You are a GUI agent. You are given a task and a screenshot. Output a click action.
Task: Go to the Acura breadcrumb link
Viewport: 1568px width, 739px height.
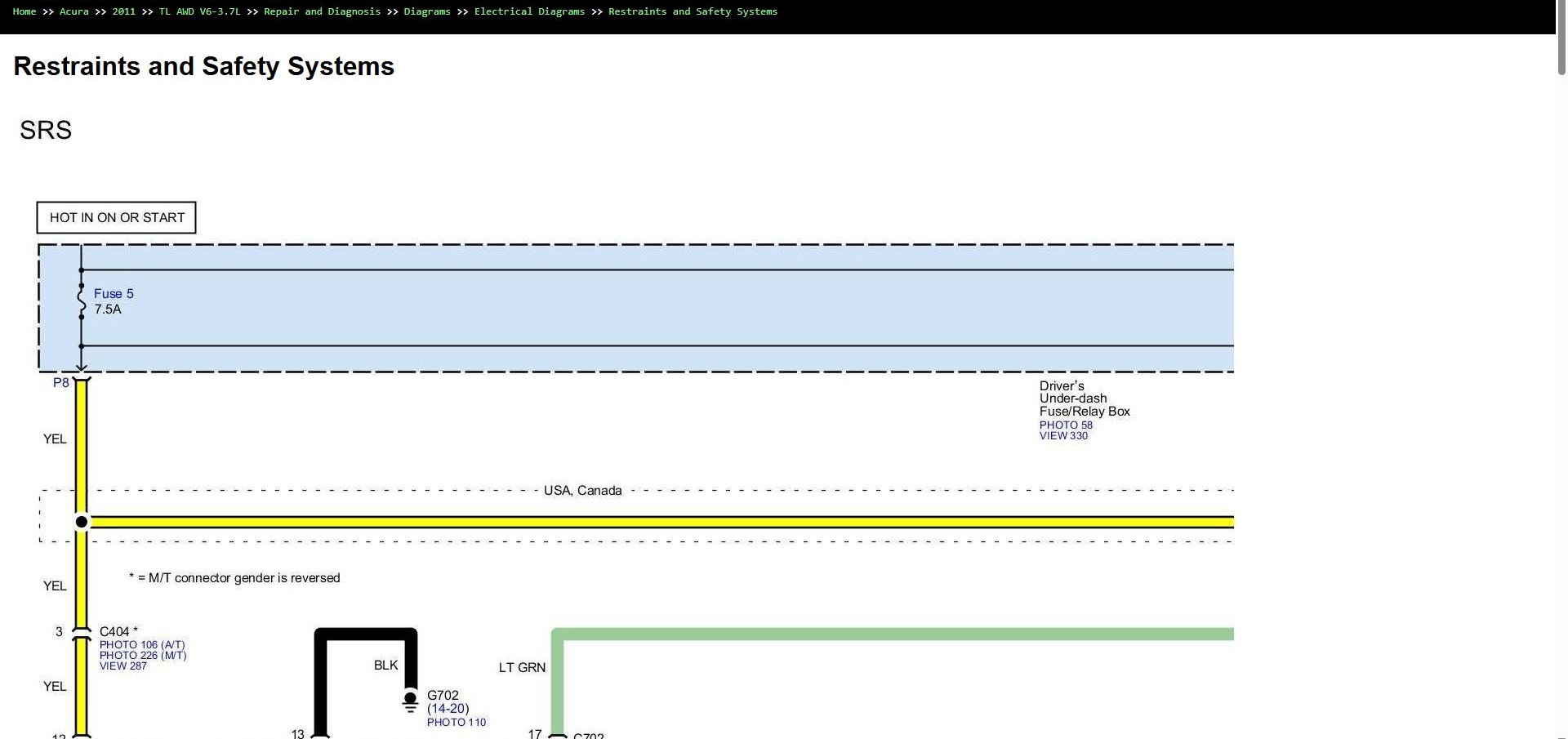coord(74,11)
